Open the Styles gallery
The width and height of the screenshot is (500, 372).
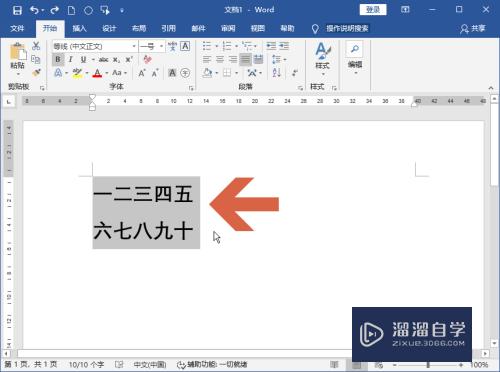(x=322, y=59)
